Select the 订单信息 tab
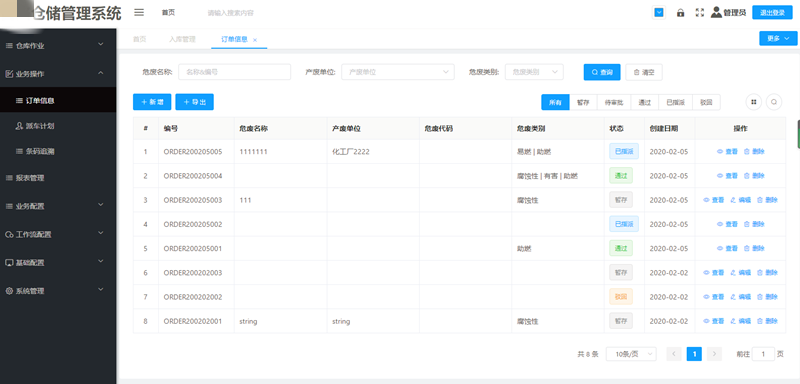The image size is (800, 384). pyautogui.click(x=235, y=39)
